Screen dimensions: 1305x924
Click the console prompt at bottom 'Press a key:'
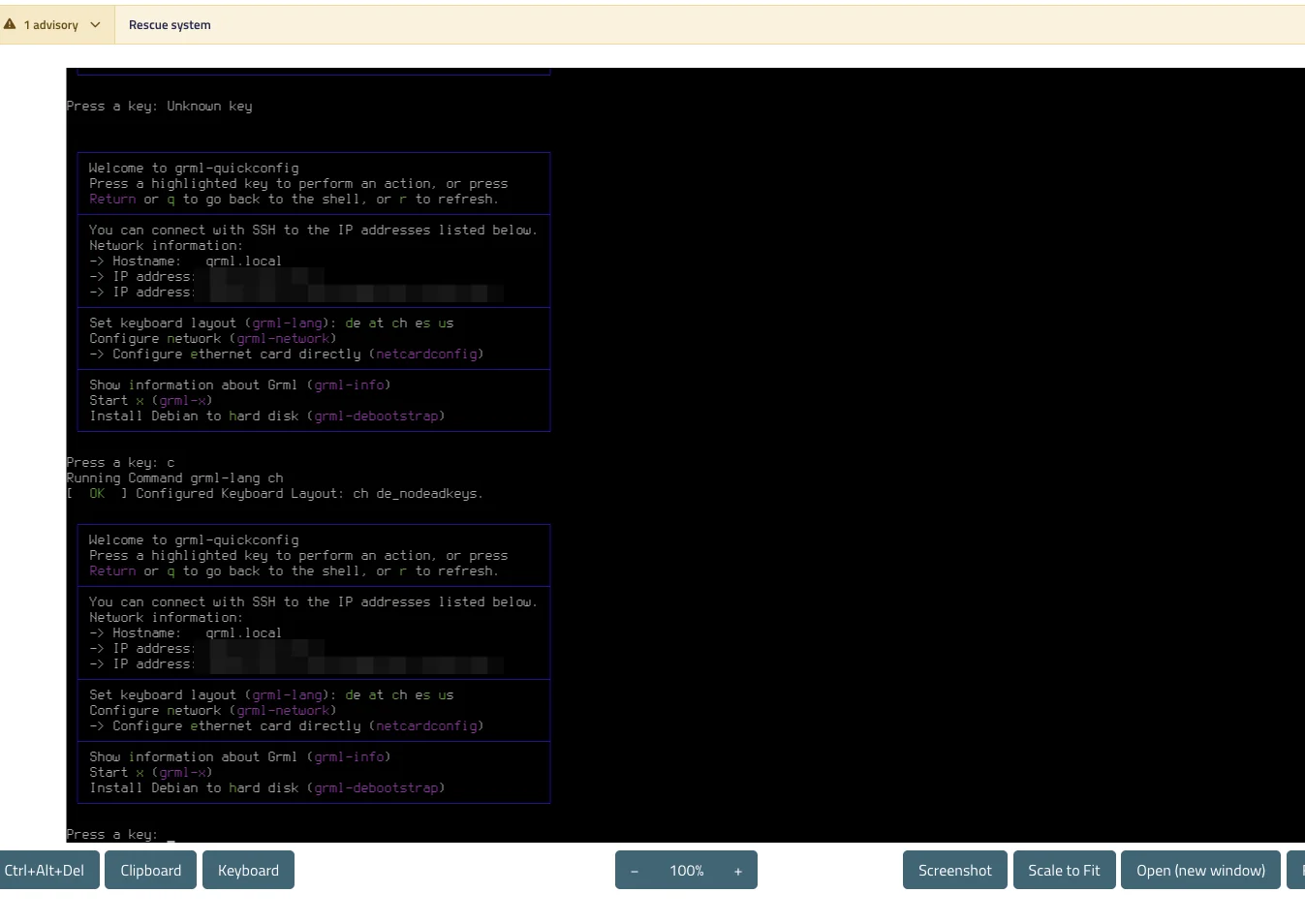point(111,834)
